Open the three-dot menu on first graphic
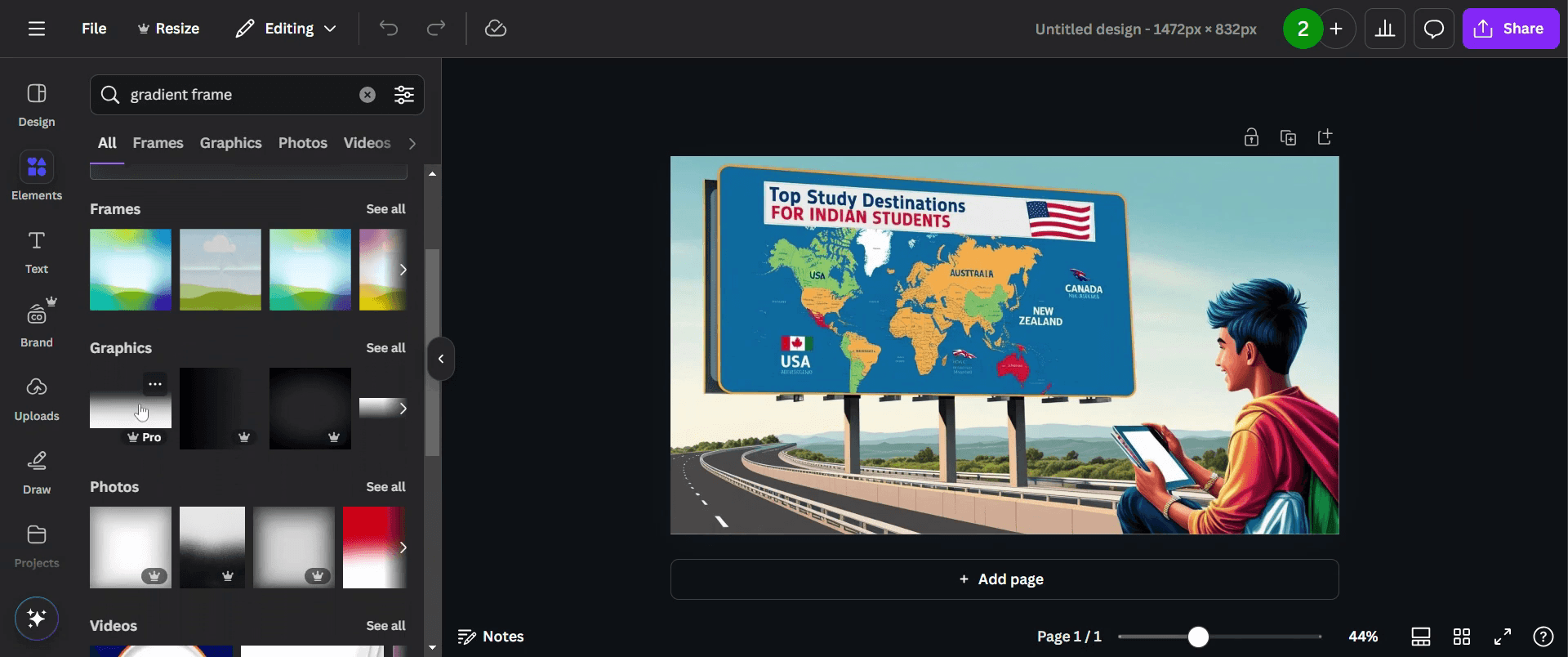Screen dimensions: 1568x657 click(x=155, y=383)
